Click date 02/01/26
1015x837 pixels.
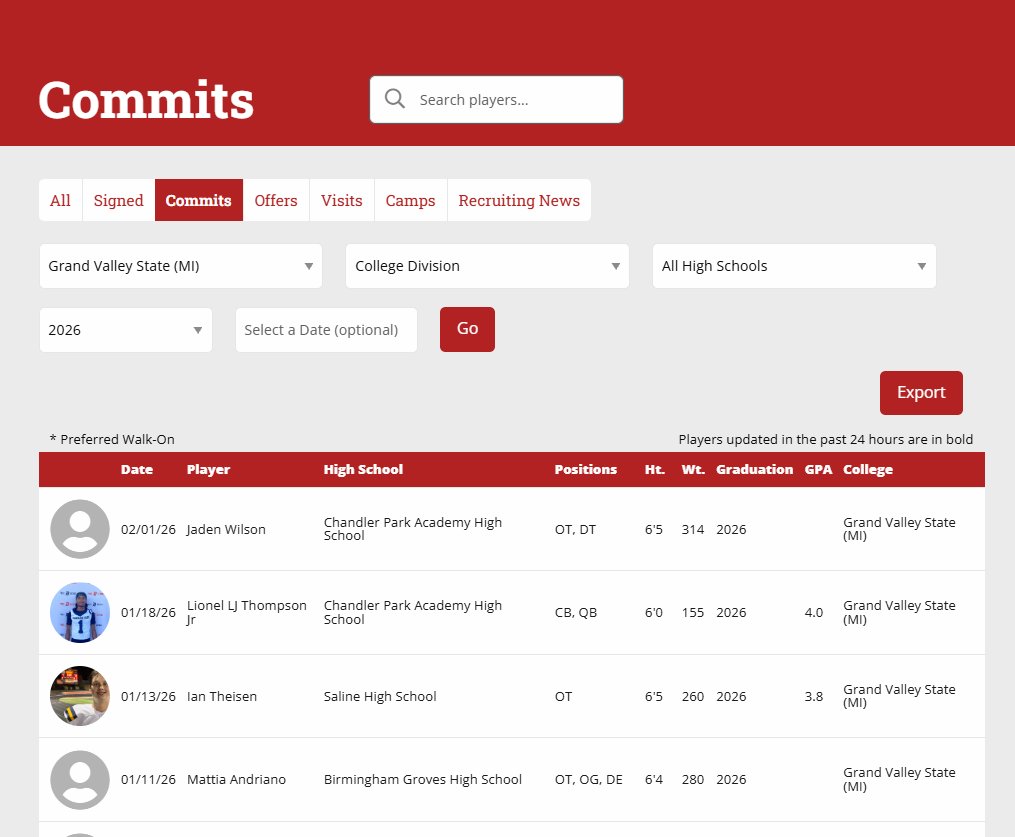[x=148, y=530]
